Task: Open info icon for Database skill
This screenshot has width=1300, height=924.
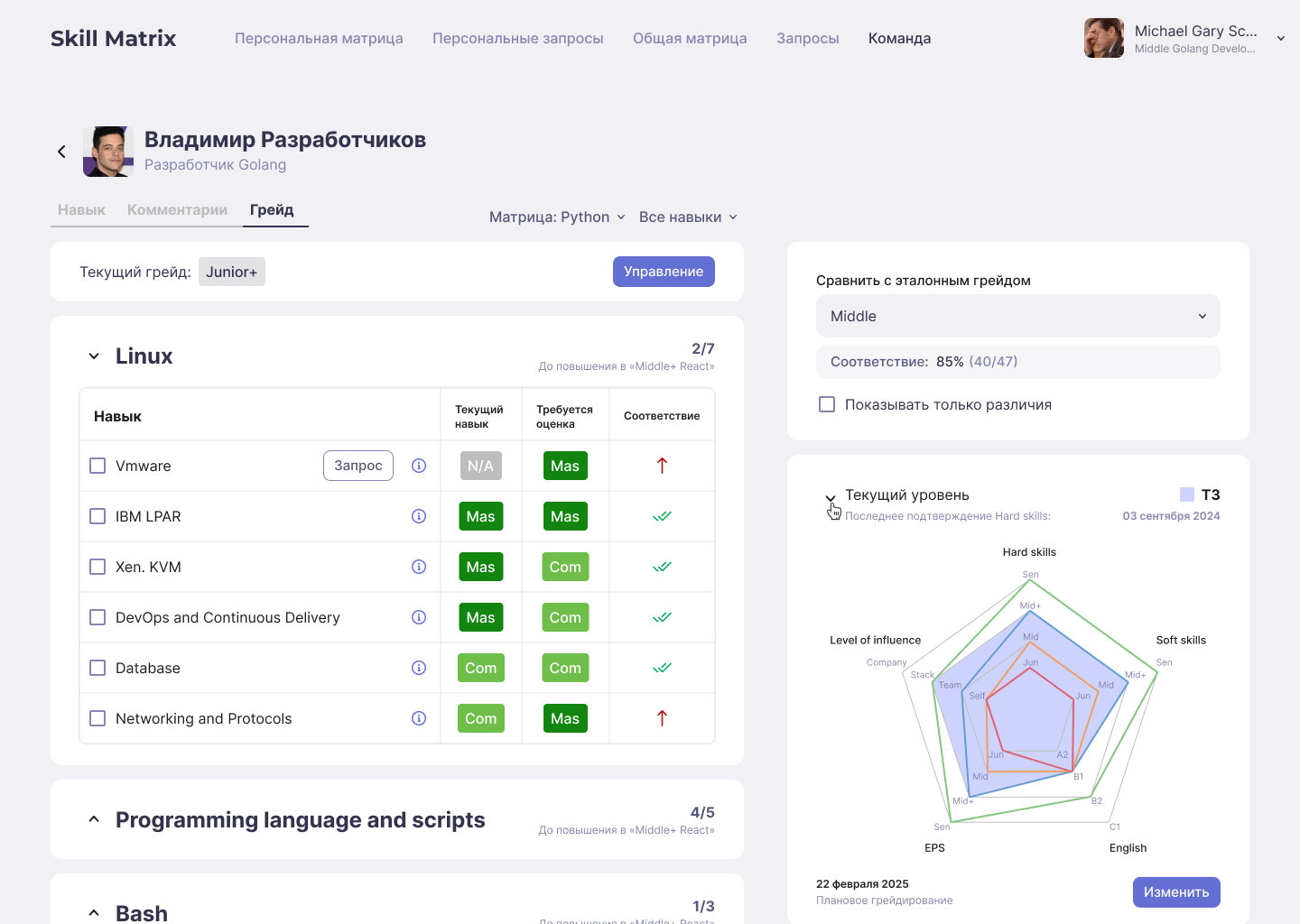Action: [419, 668]
